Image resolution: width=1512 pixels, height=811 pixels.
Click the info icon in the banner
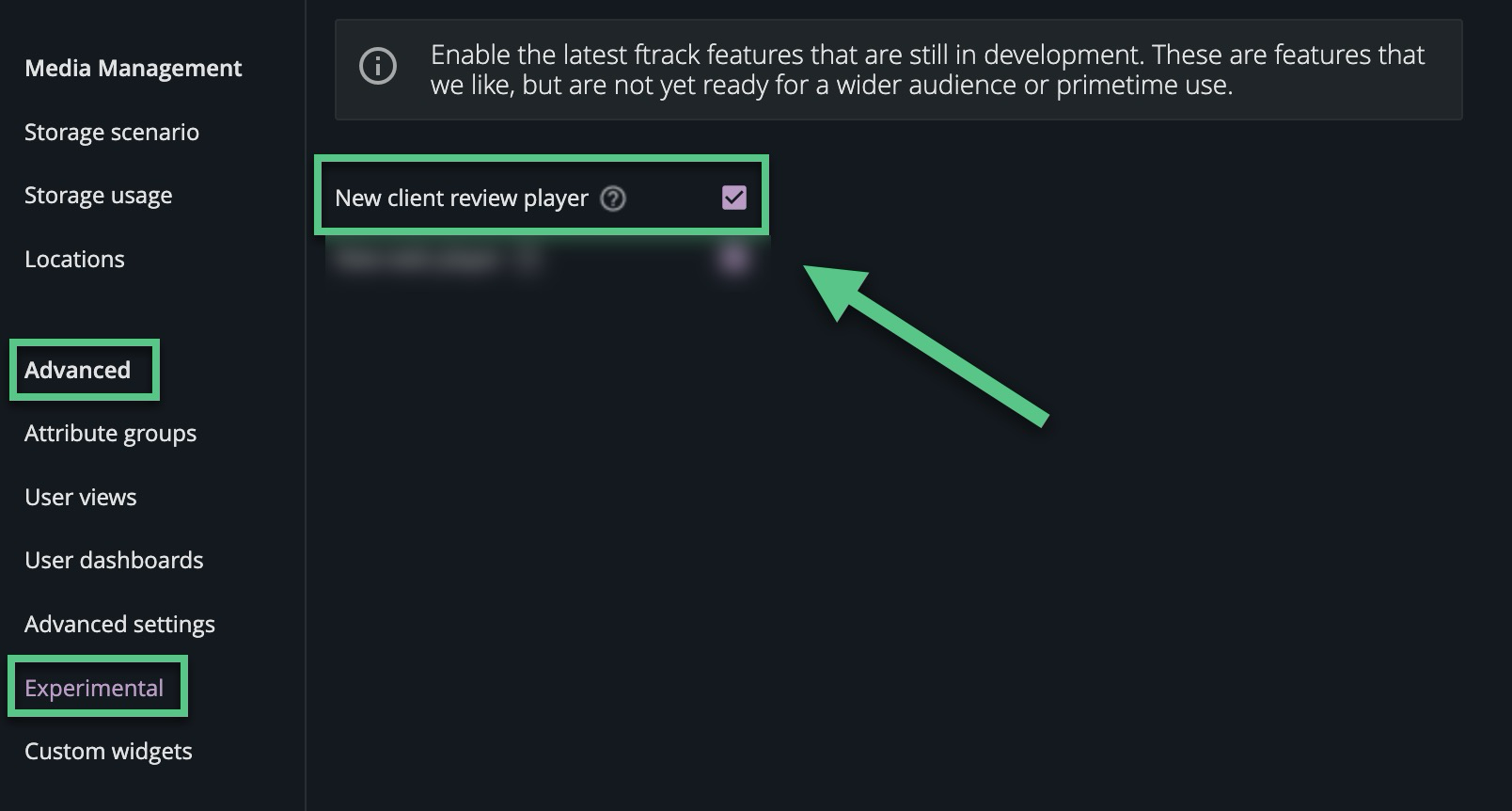[x=378, y=68]
